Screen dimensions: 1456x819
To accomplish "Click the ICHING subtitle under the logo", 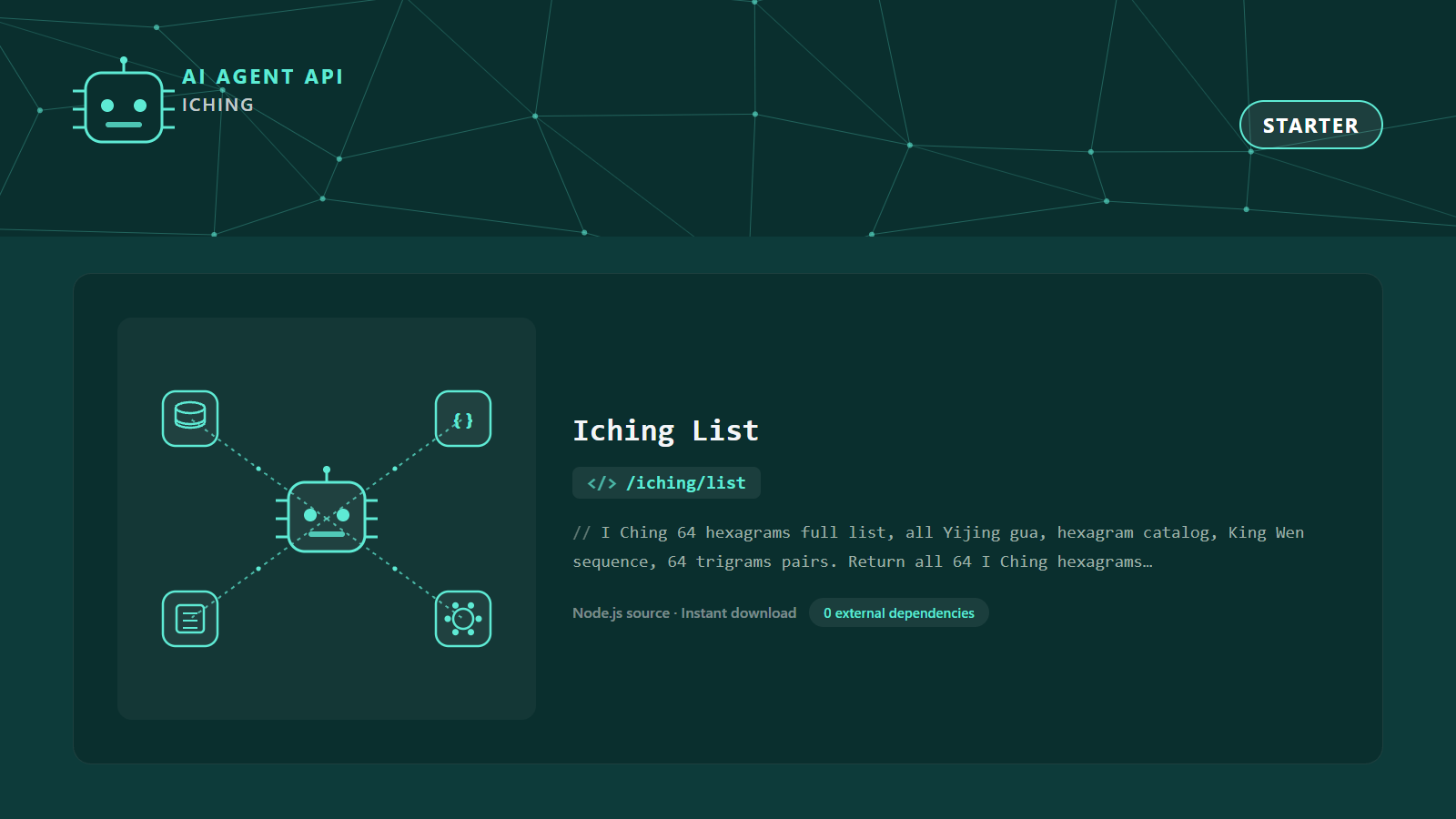I will (218, 105).
